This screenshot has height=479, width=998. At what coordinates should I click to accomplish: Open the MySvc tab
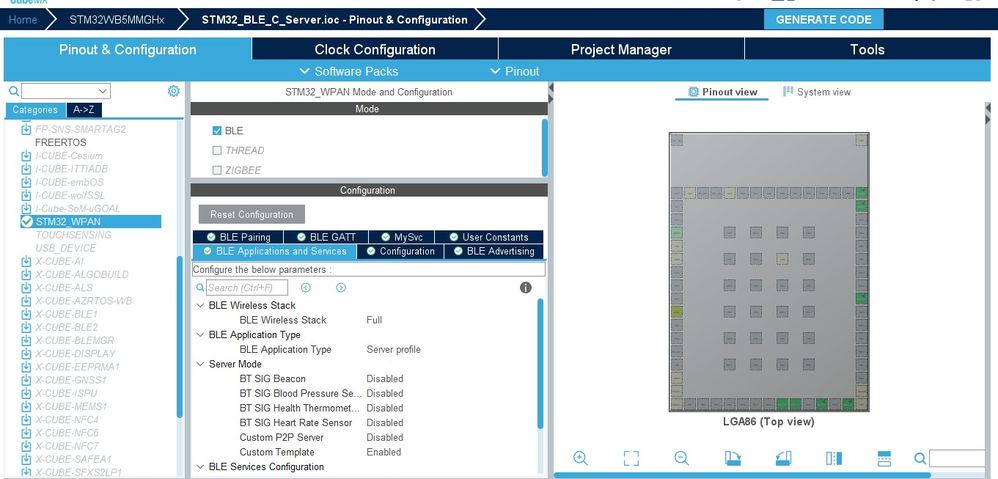click(402, 237)
